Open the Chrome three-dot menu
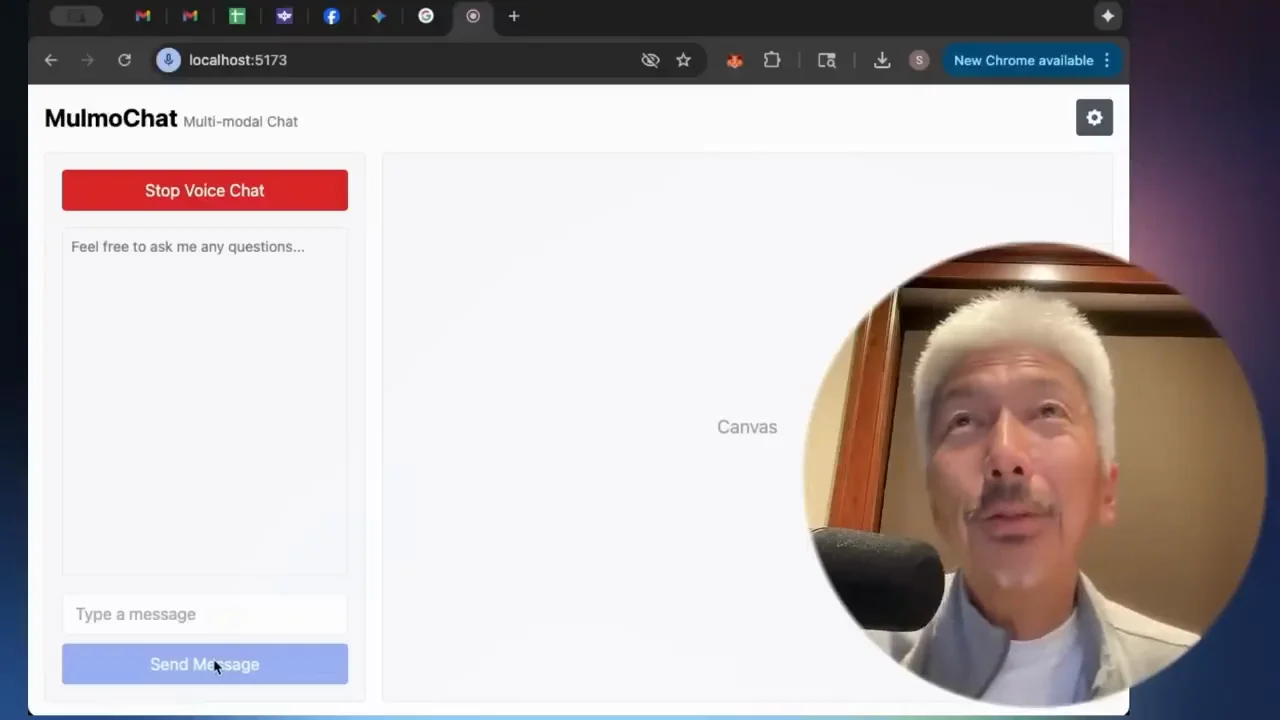Screen dimensions: 1280x720 [1107, 60]
